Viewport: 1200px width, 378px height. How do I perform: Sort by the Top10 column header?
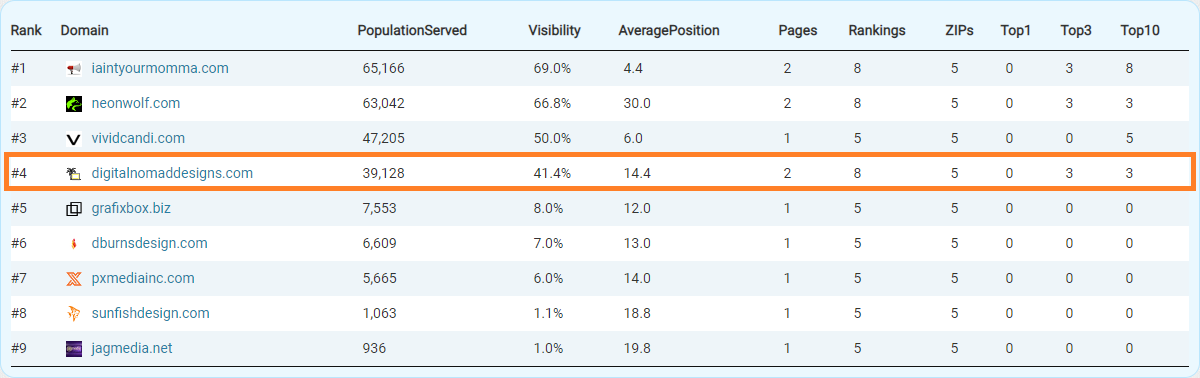pyautogui.click(x=1140, y=30)
